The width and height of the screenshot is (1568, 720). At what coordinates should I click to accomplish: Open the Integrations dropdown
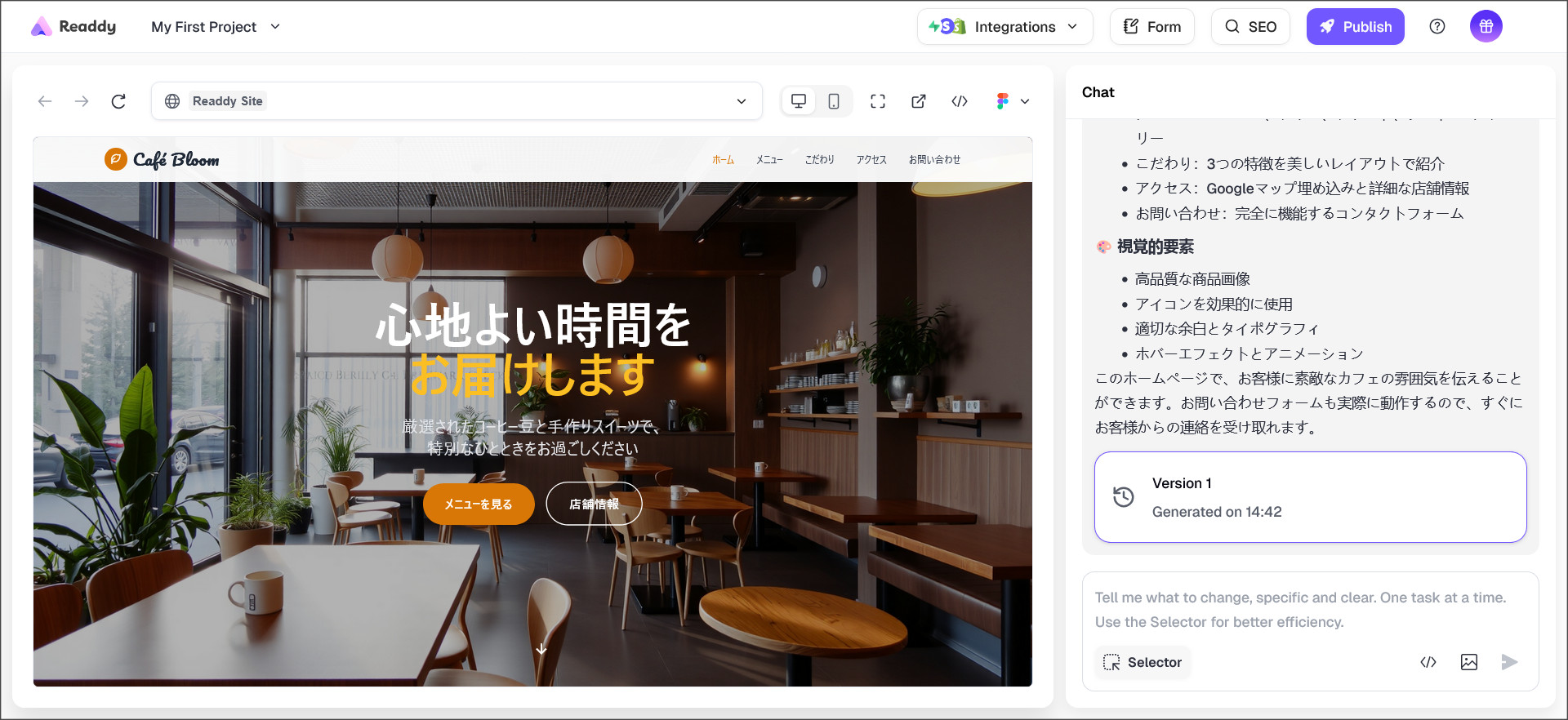point(1004,27)
